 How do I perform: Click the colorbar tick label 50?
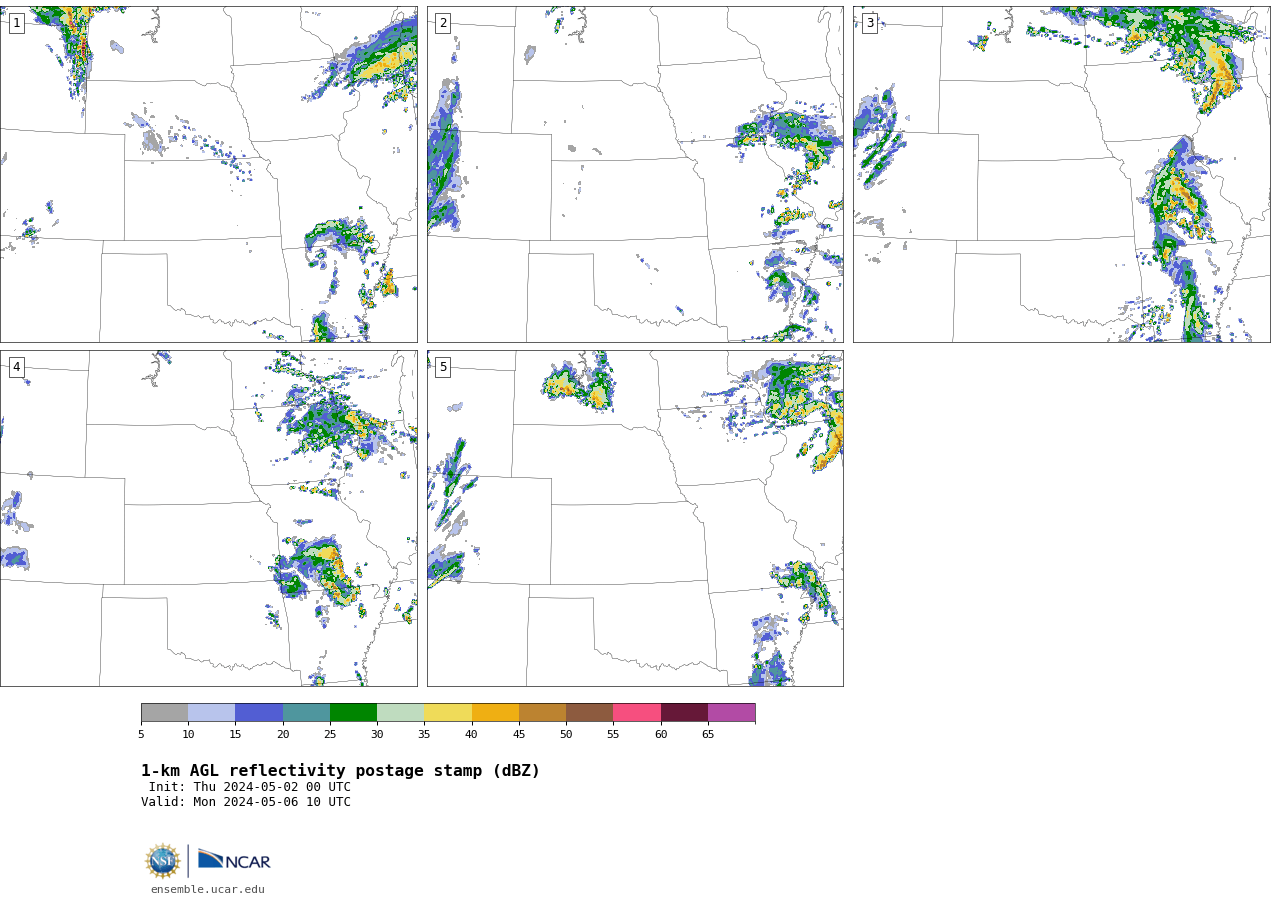click(566, 735)
